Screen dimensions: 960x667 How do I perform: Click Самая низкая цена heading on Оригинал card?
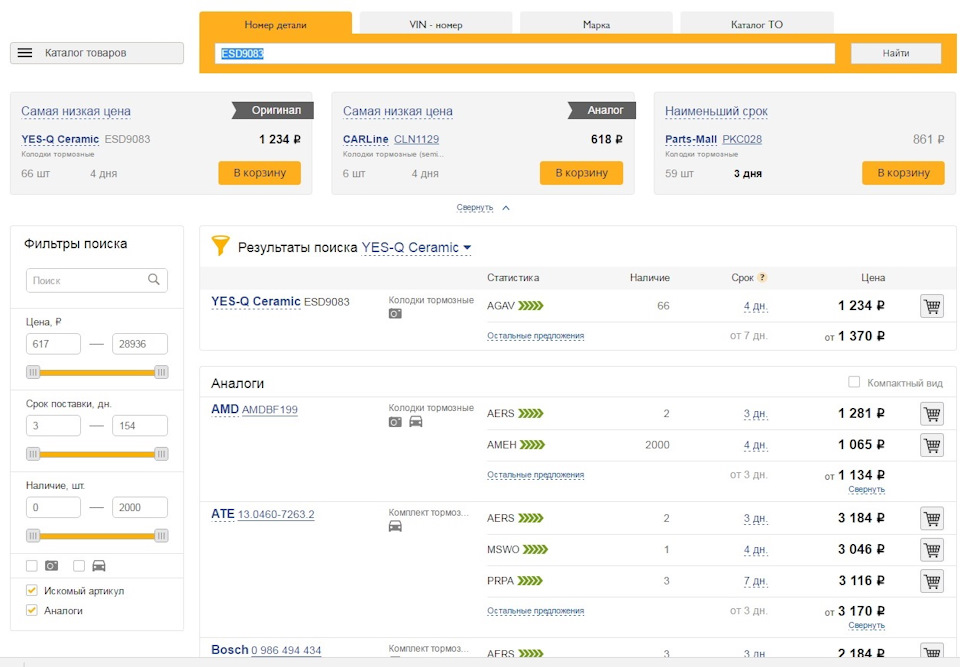[x=76, y=111]
